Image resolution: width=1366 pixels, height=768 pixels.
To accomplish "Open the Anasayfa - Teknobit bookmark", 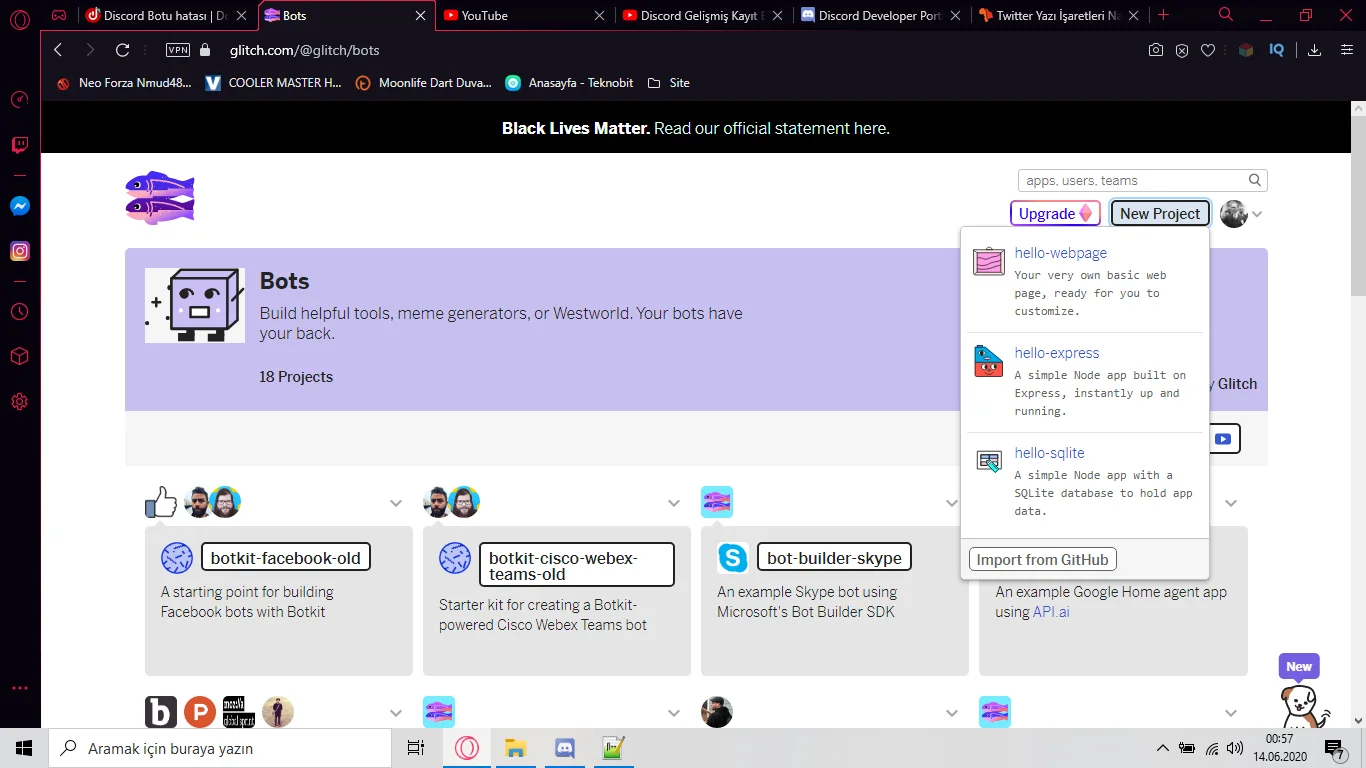I will (569, 83).
